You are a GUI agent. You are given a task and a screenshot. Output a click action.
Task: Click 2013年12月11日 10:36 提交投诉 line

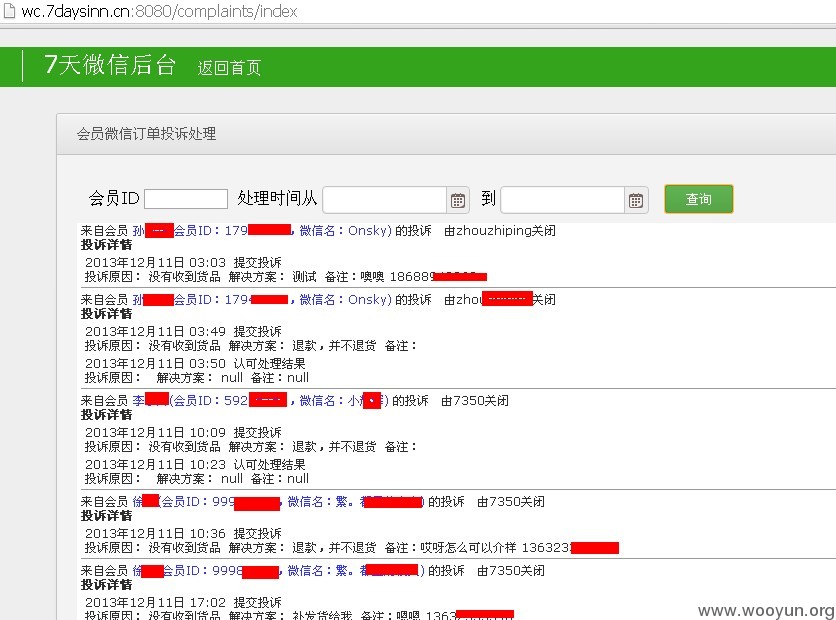tap(183, 534)
